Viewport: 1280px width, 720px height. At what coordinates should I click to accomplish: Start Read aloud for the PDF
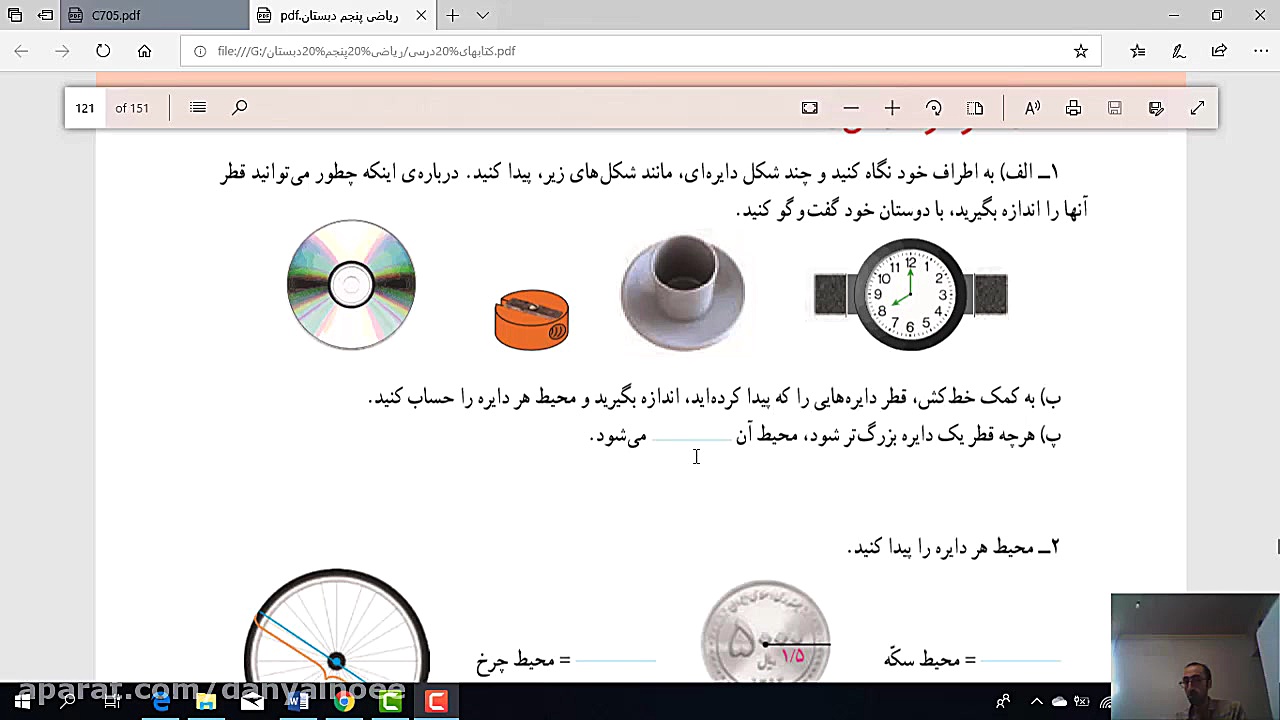click(x=1032, y=107)
